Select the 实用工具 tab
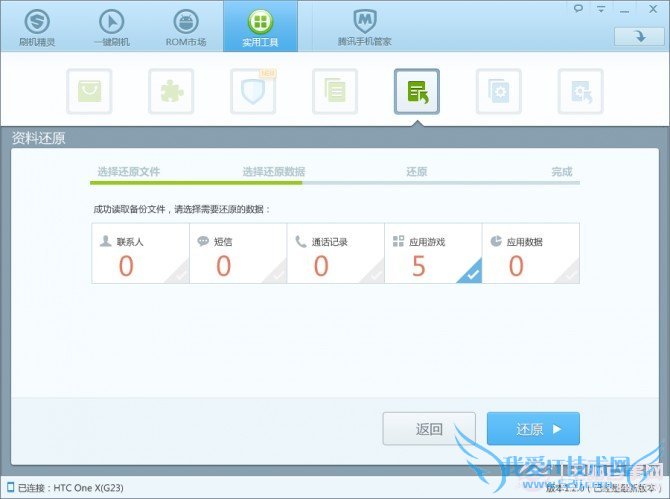Image resolution: width=670 pixels, height=499 pixels. (x=260, y=26)
